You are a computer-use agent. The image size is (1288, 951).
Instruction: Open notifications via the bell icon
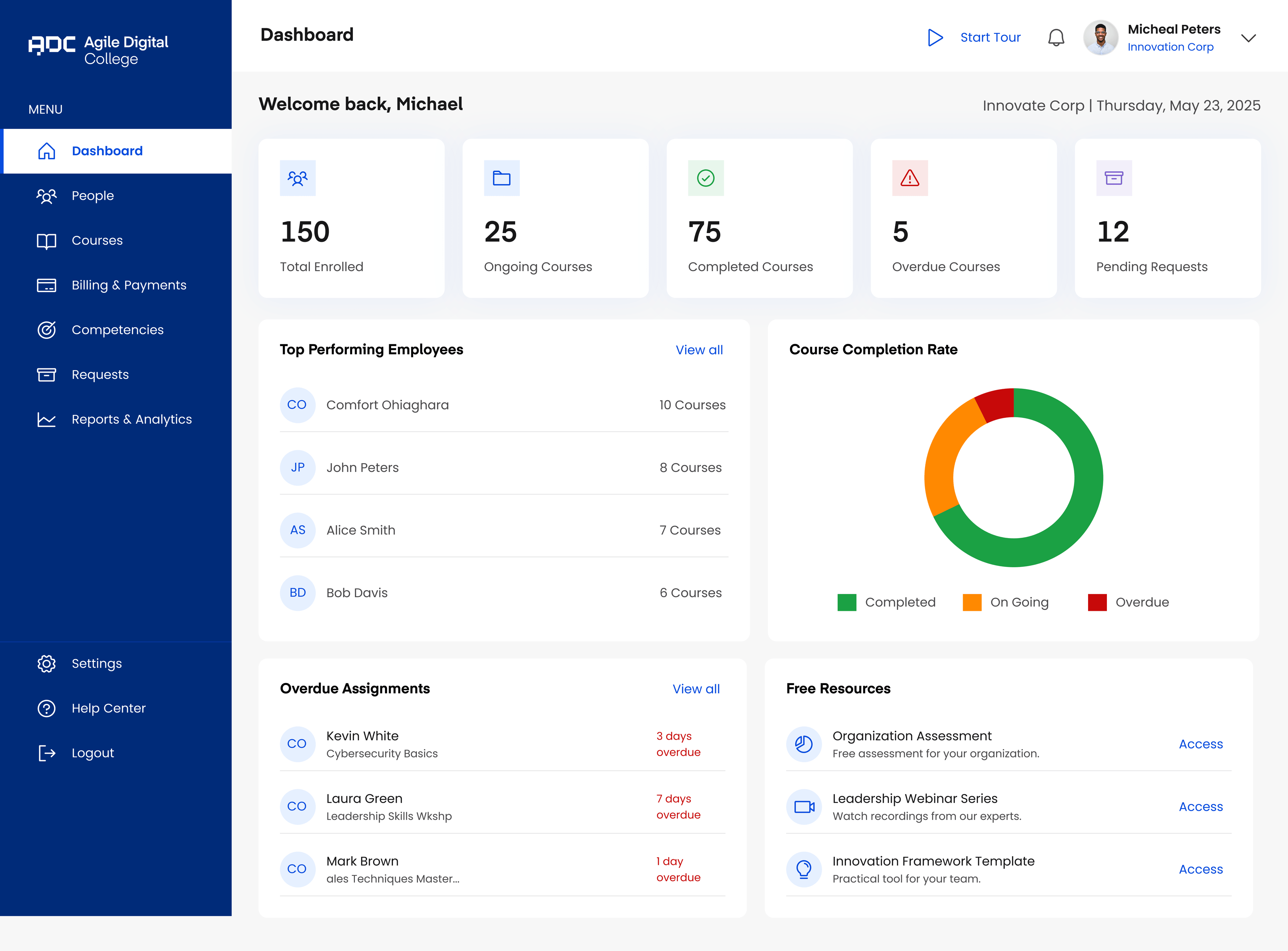(x=1056, y=38)
